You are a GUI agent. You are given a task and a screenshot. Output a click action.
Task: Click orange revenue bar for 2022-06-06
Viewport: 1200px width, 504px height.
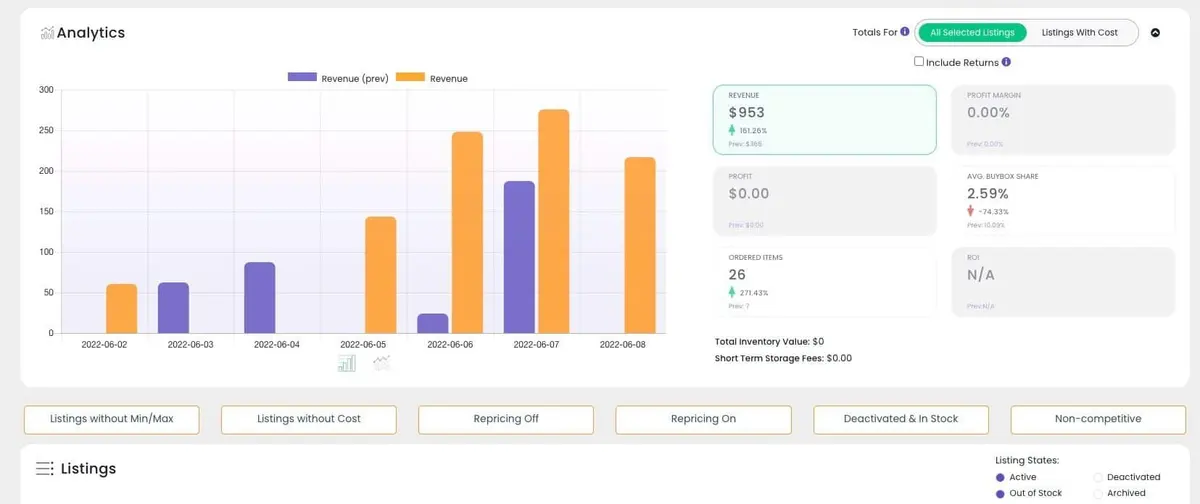pos(467,232)
